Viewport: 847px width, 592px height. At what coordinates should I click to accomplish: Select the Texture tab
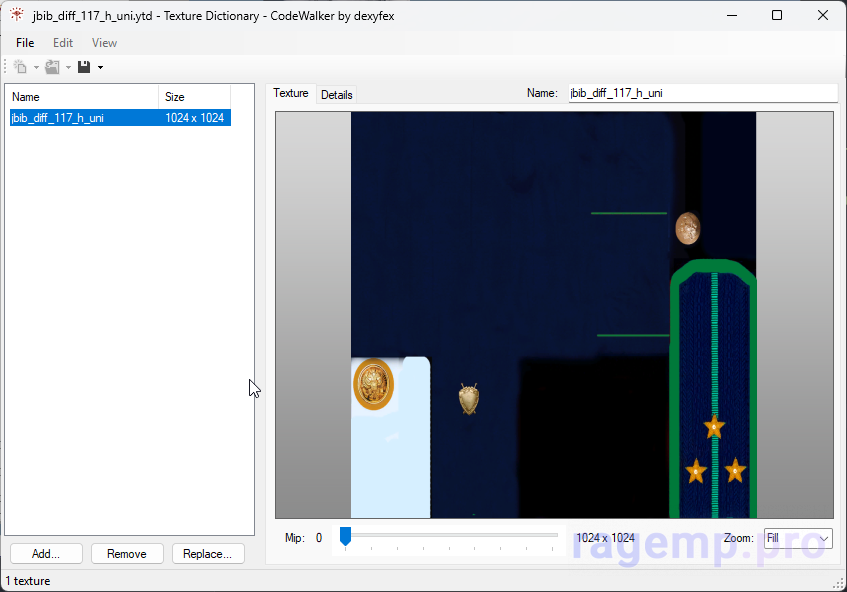(x=291, y=94)
